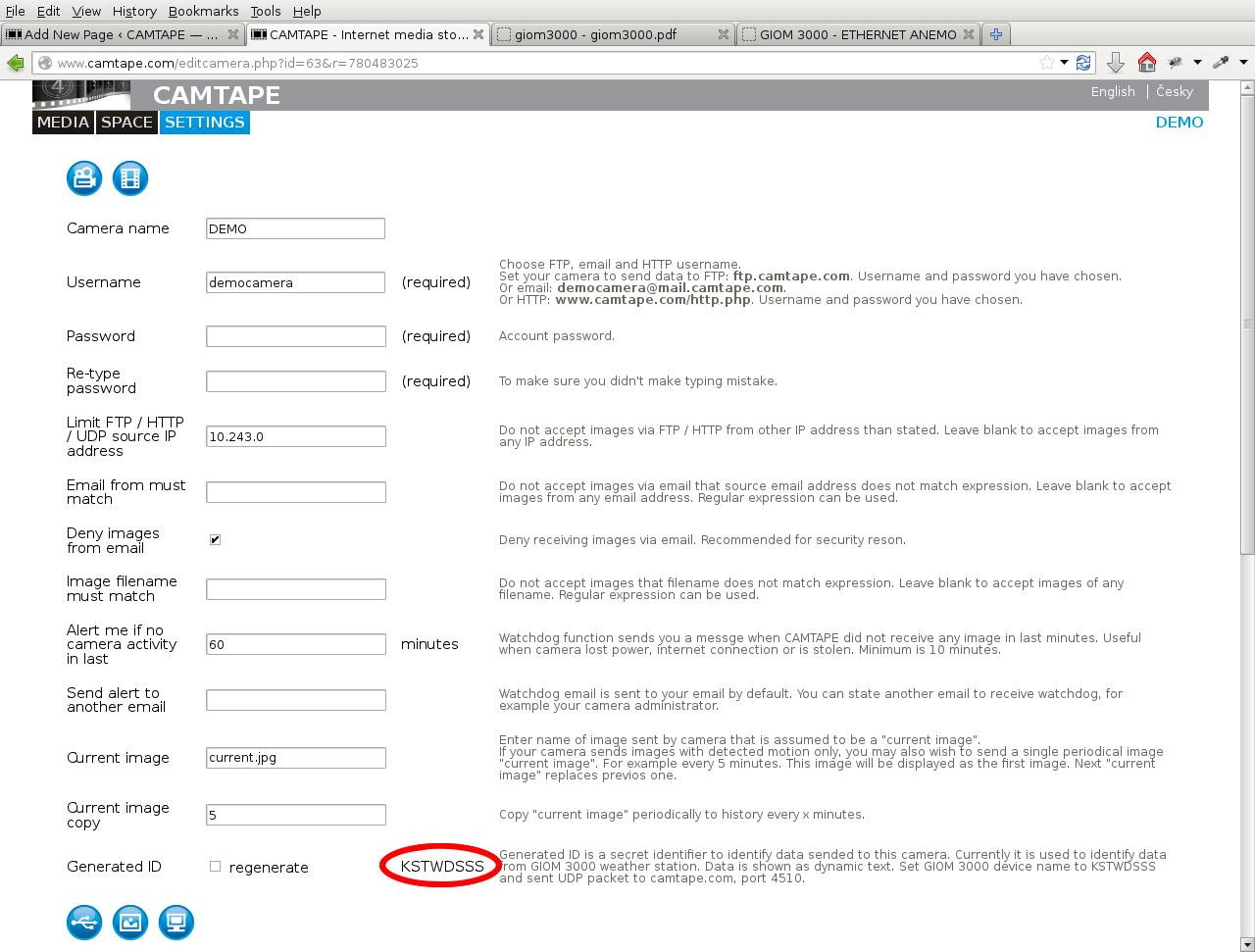This screenshot has width=1255, height=952.
Task: Click into the Re-type password field
Action: [x=295, y=381]
